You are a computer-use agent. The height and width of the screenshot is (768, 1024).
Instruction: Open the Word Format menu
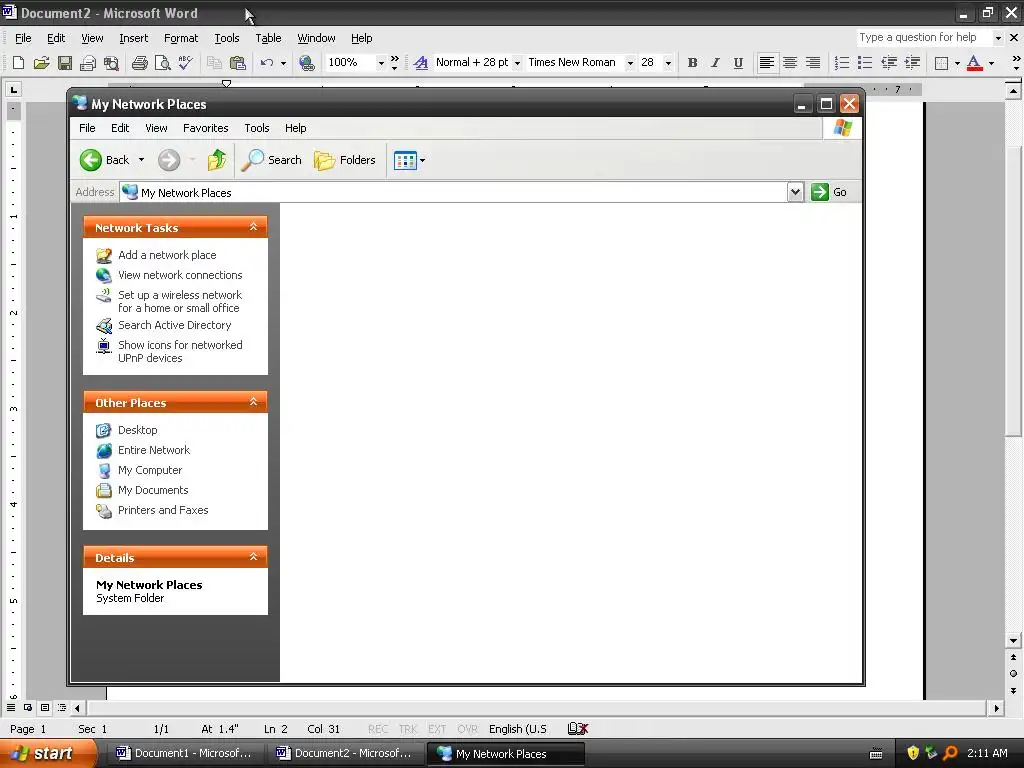pyautogui.click(x=181, y=39)
